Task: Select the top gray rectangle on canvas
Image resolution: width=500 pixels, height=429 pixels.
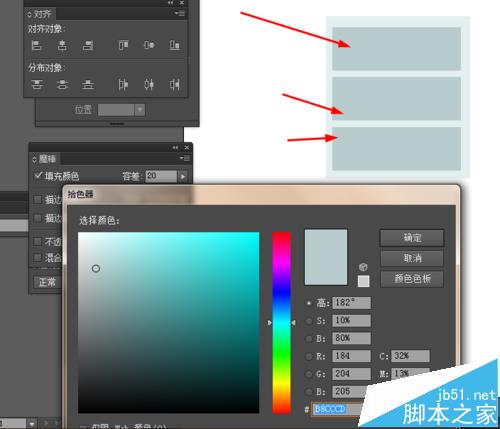Action: [397, 49]
